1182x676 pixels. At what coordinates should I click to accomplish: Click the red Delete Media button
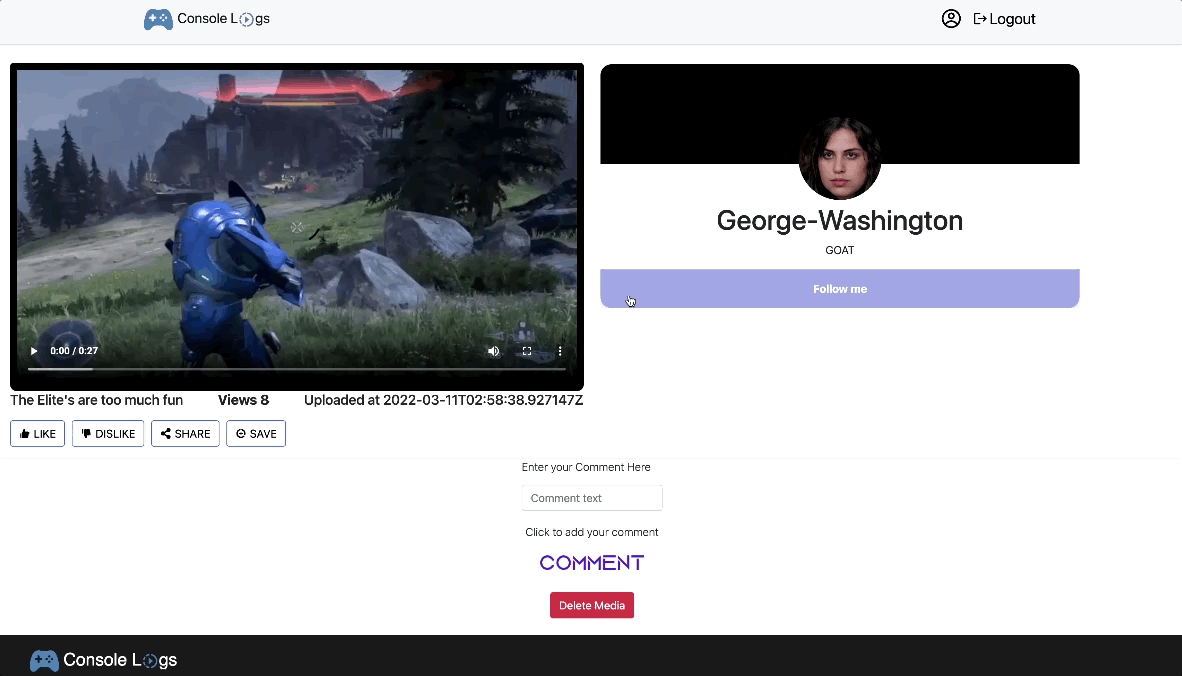pos(592,605)
